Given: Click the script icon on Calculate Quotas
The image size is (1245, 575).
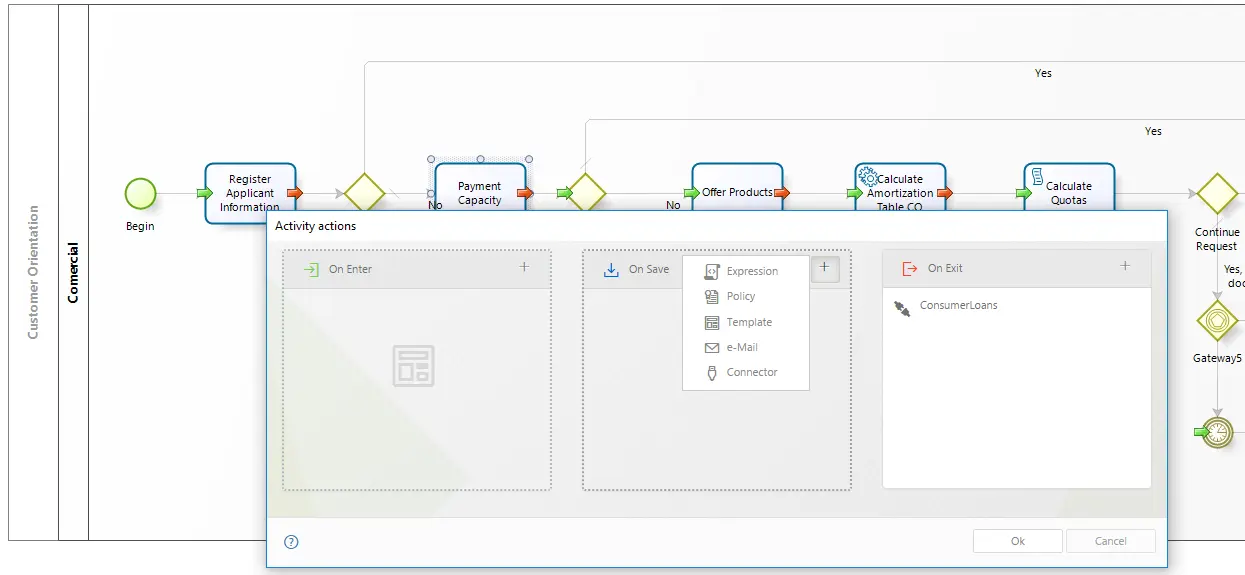Looking at the screenshot, I should point(1038,176).
